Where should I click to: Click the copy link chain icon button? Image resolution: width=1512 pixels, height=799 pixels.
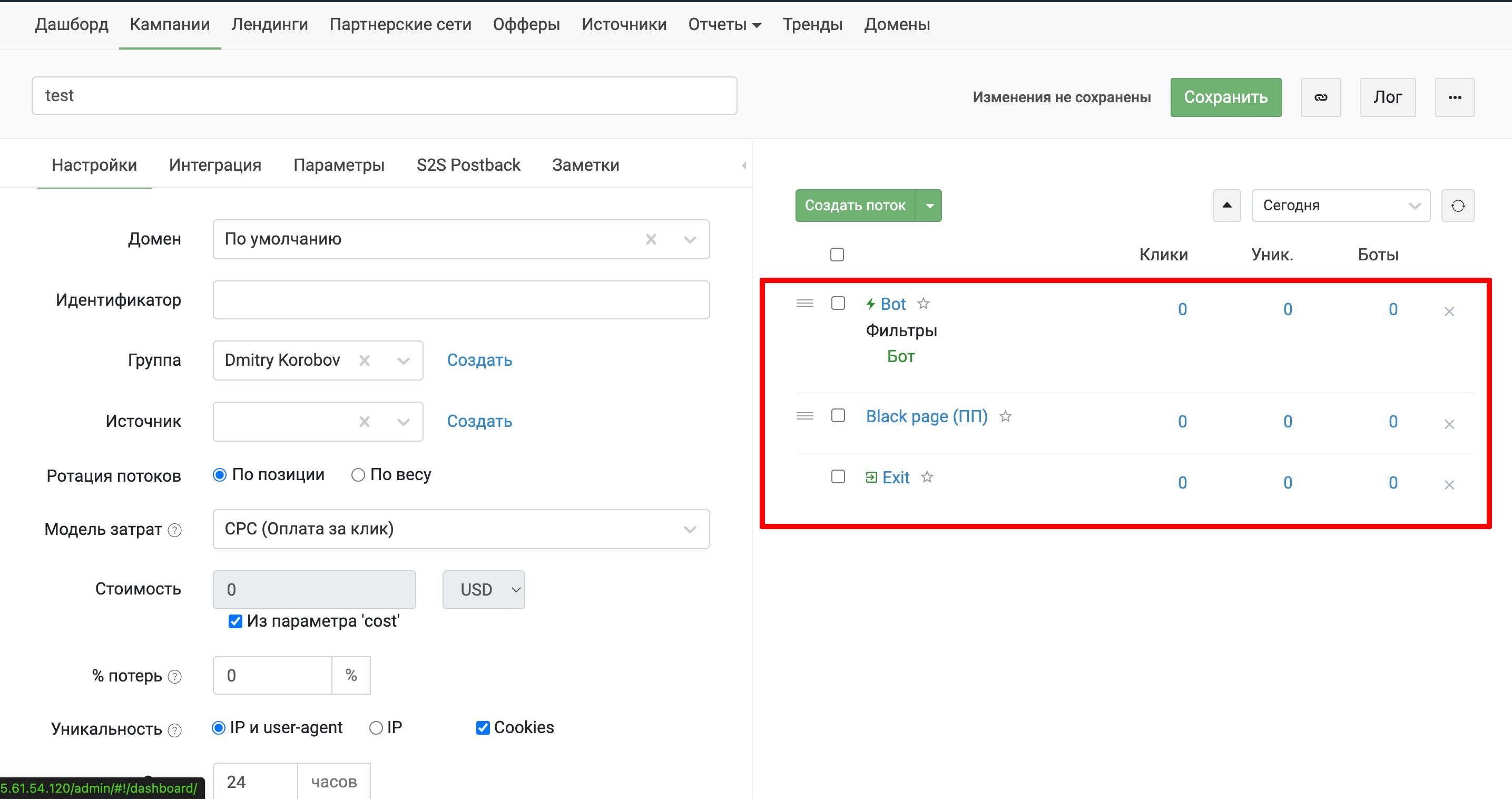(1321, 98)
